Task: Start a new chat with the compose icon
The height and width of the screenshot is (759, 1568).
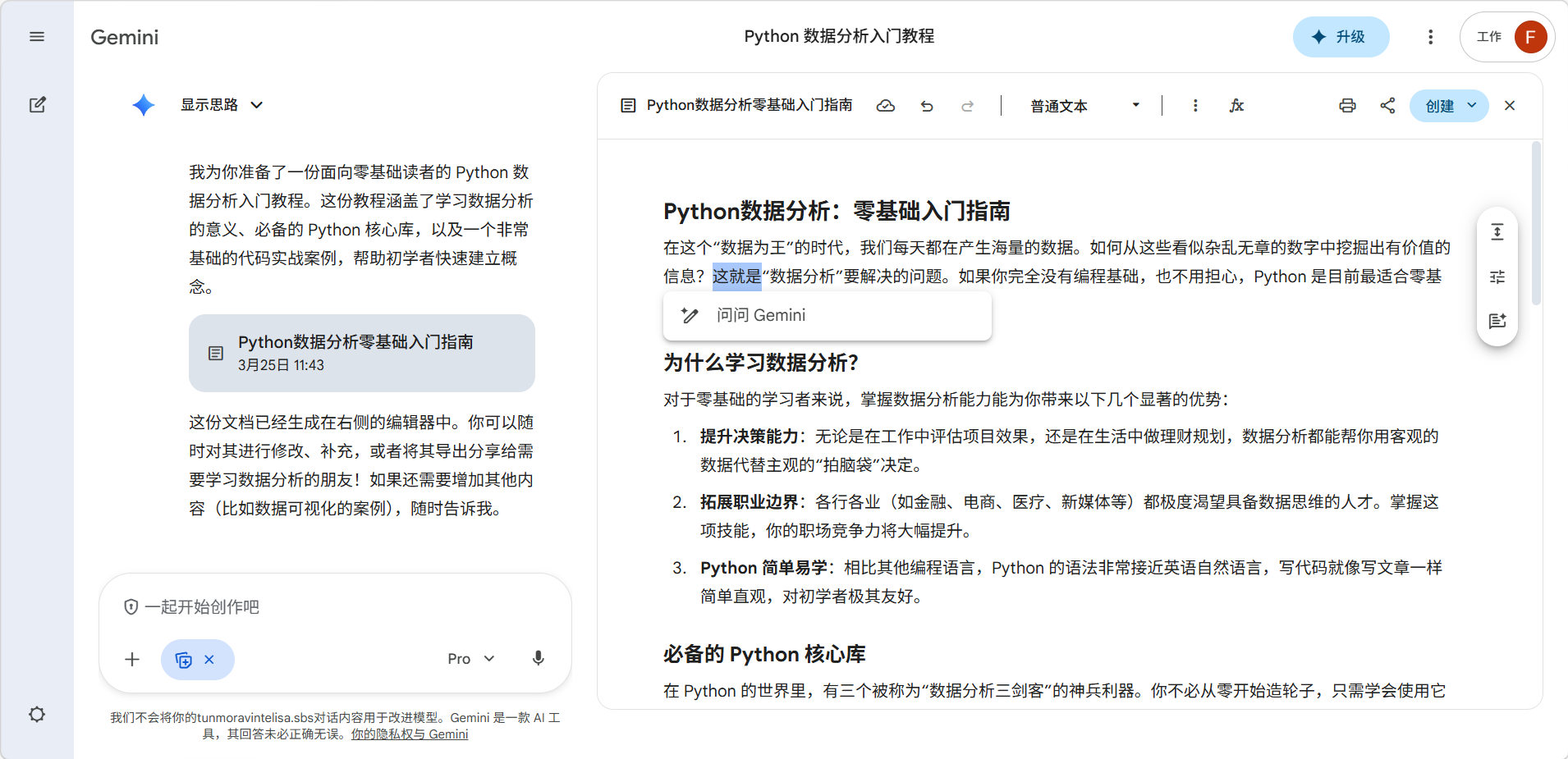Action: (37, 105)
